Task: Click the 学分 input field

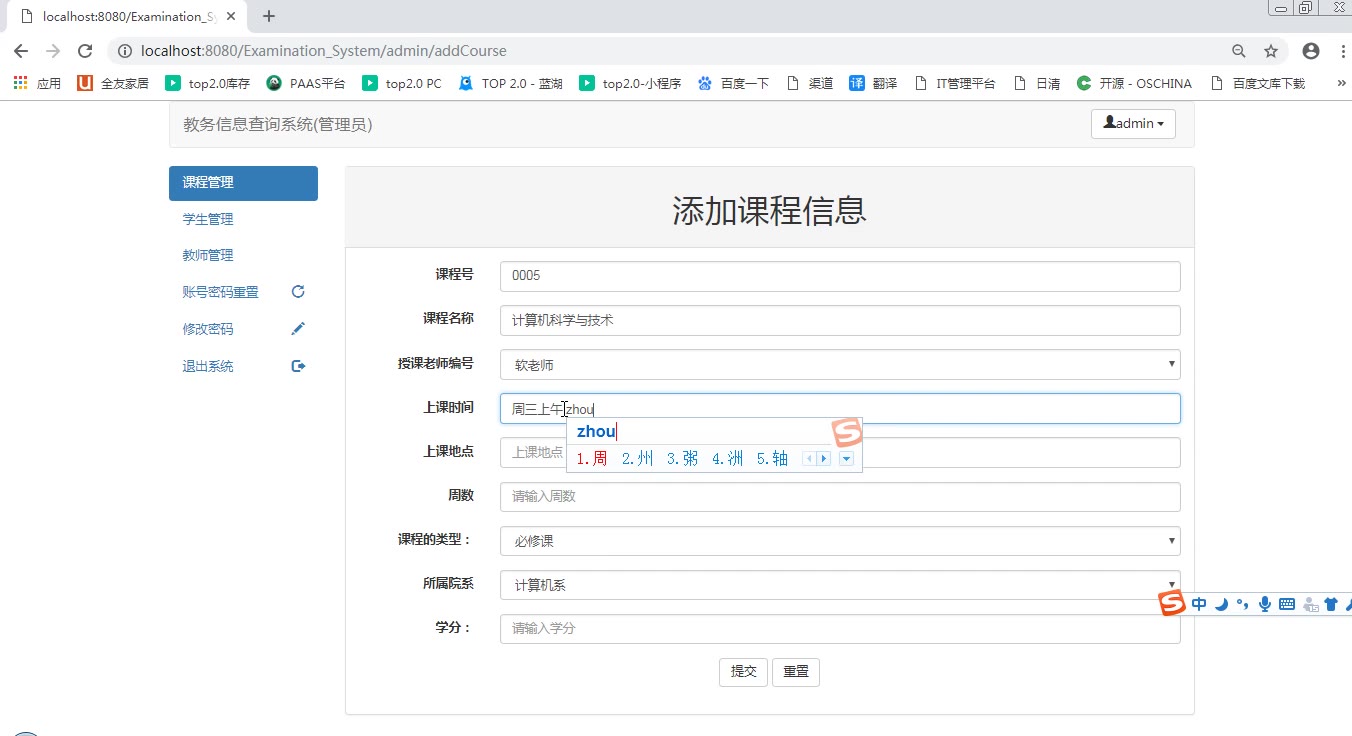Action: [x=840, y=628]
